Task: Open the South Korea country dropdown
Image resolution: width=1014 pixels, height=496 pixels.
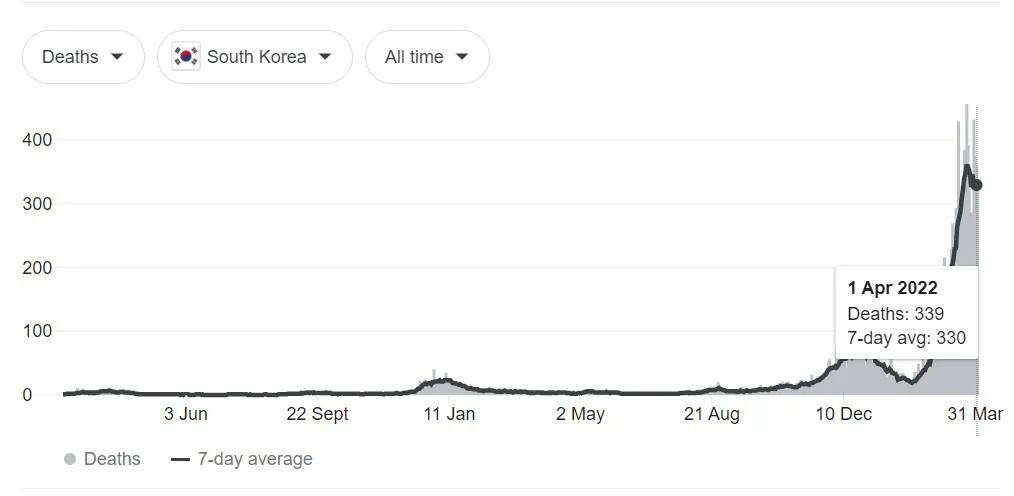Action: (x=255, y=57)
